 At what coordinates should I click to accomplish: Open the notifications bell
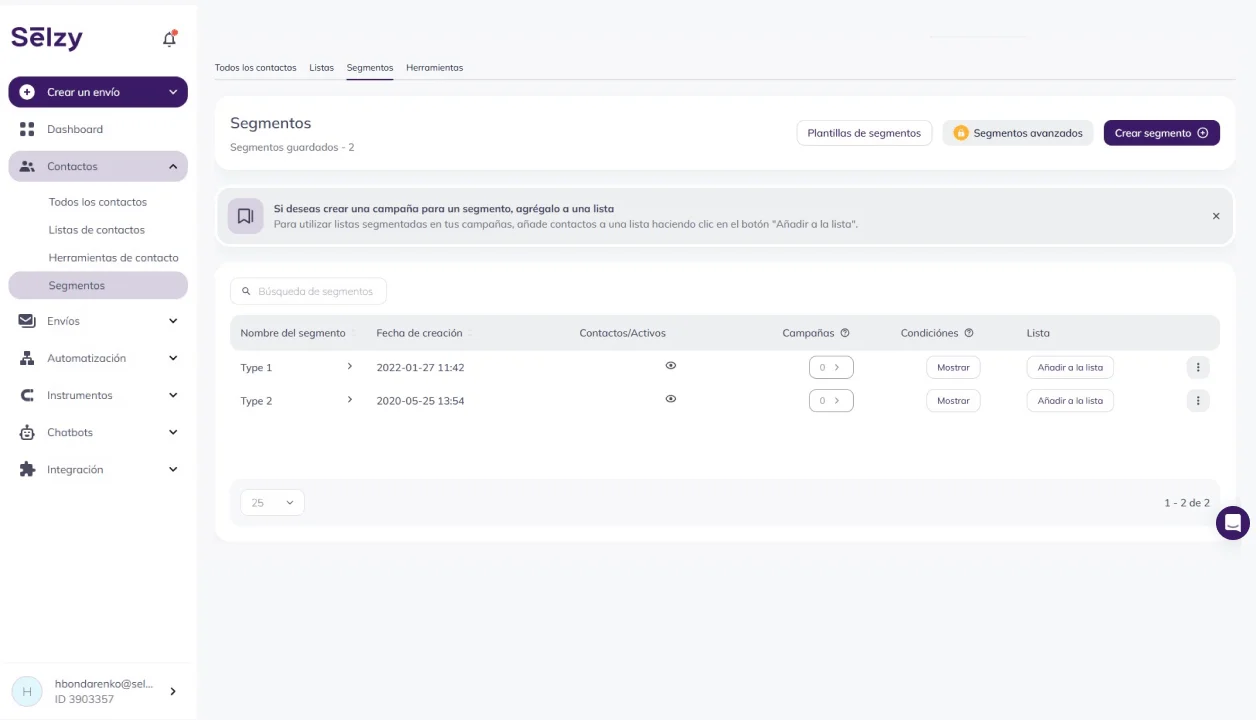click(169, 39)
